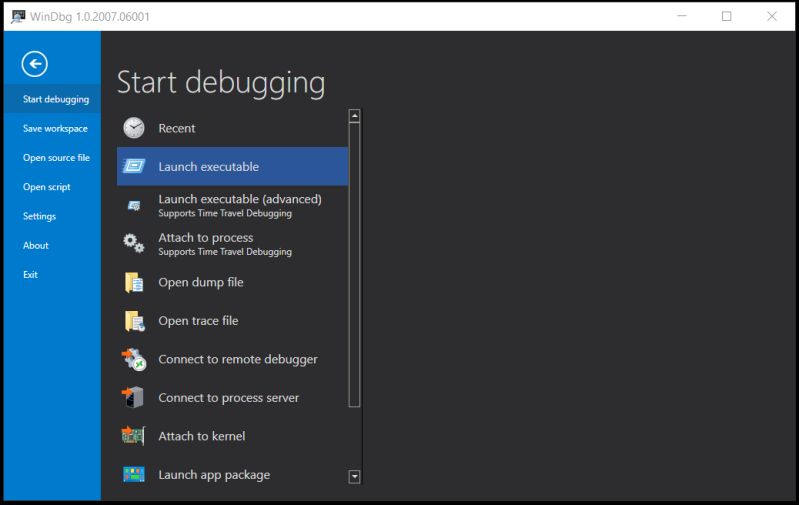Minimize the WinDbg window
The image size is (799, 505).
682,16
